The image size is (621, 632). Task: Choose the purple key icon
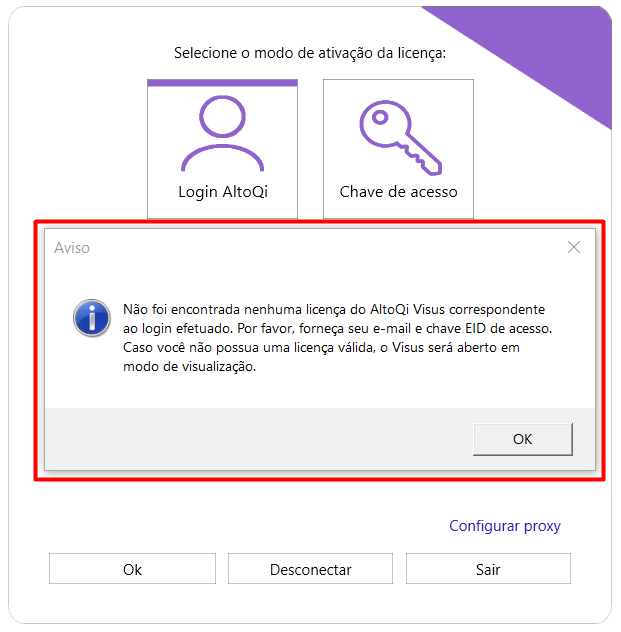coord(401,137)
